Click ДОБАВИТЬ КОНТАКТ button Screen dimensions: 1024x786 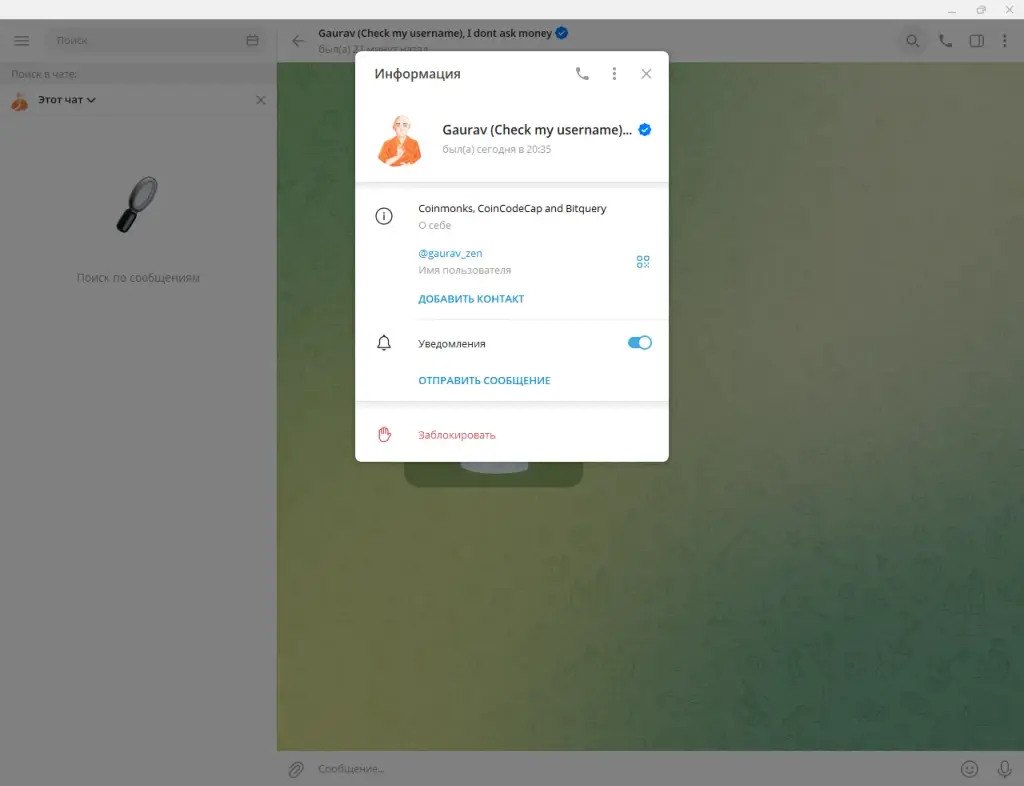point(471,299)
